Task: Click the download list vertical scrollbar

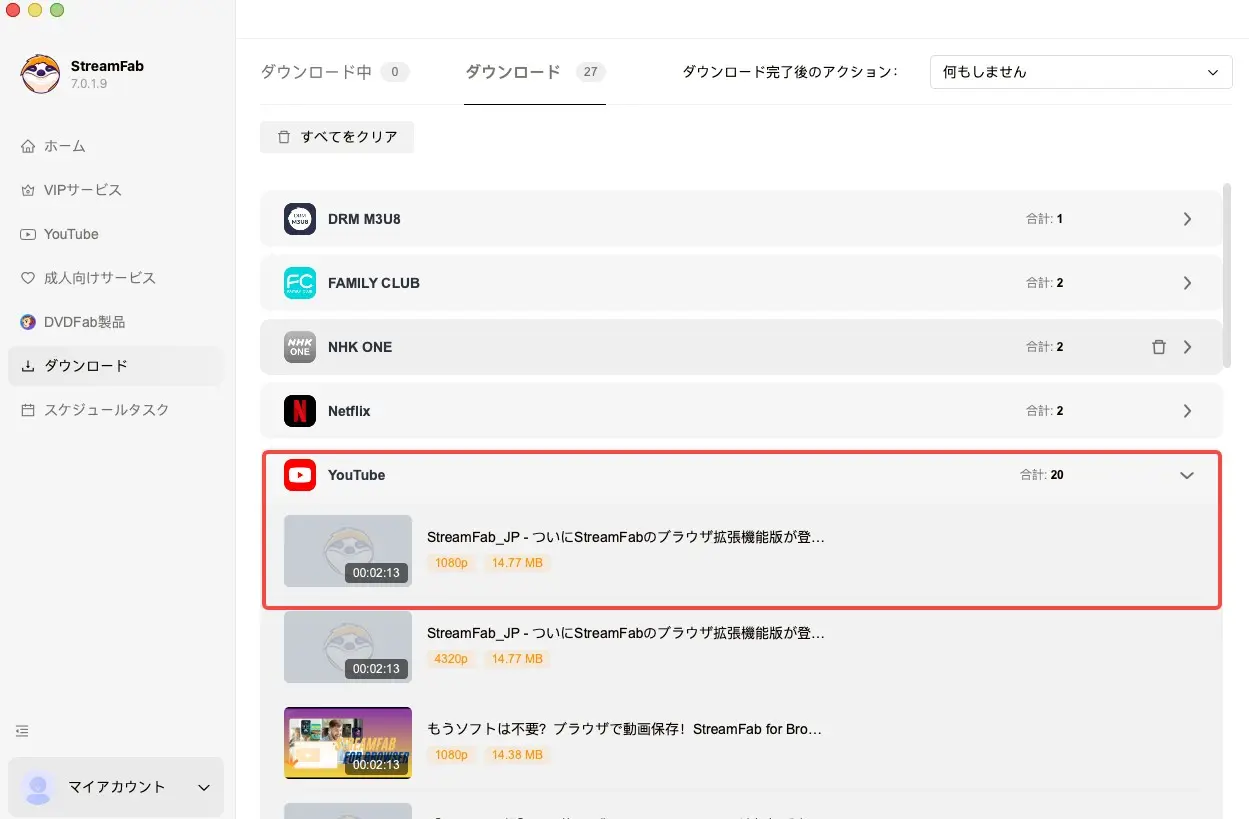Action: (1227, 275)
